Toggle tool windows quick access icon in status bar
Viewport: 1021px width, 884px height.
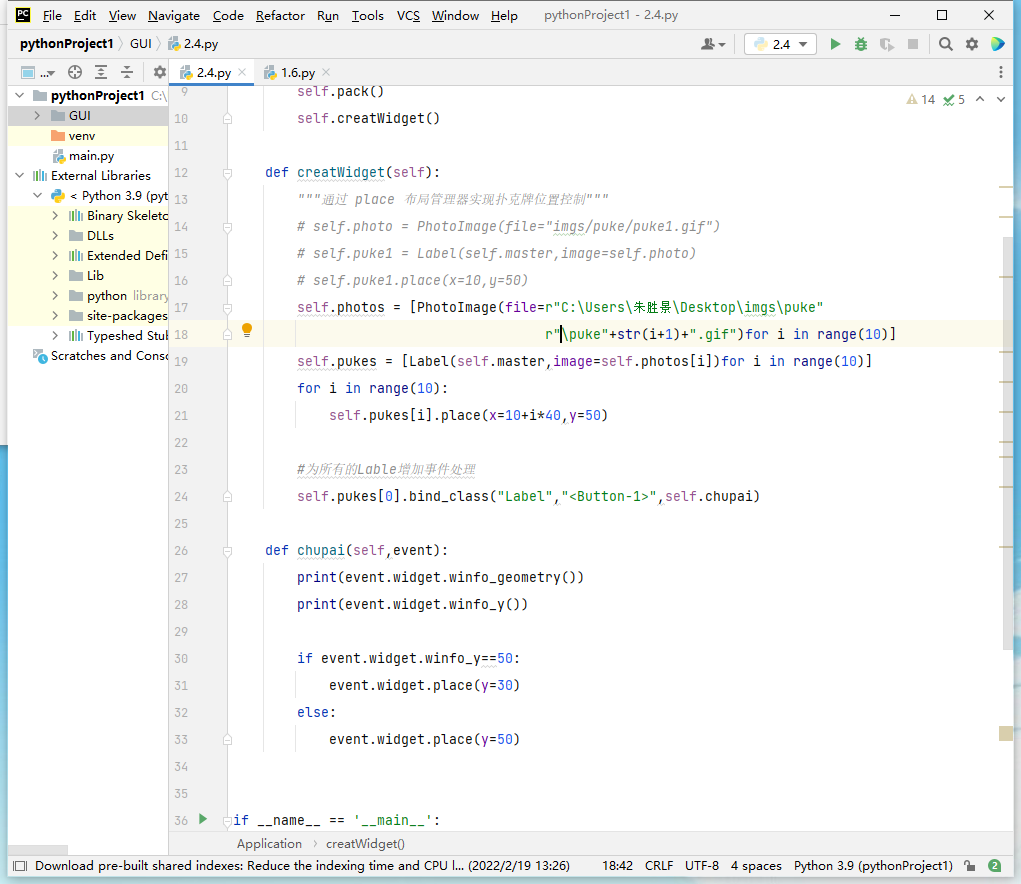(20, 866)
